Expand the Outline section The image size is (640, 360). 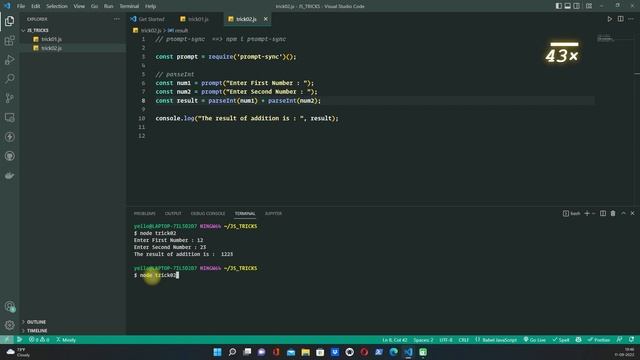click(x=36, y=322)
